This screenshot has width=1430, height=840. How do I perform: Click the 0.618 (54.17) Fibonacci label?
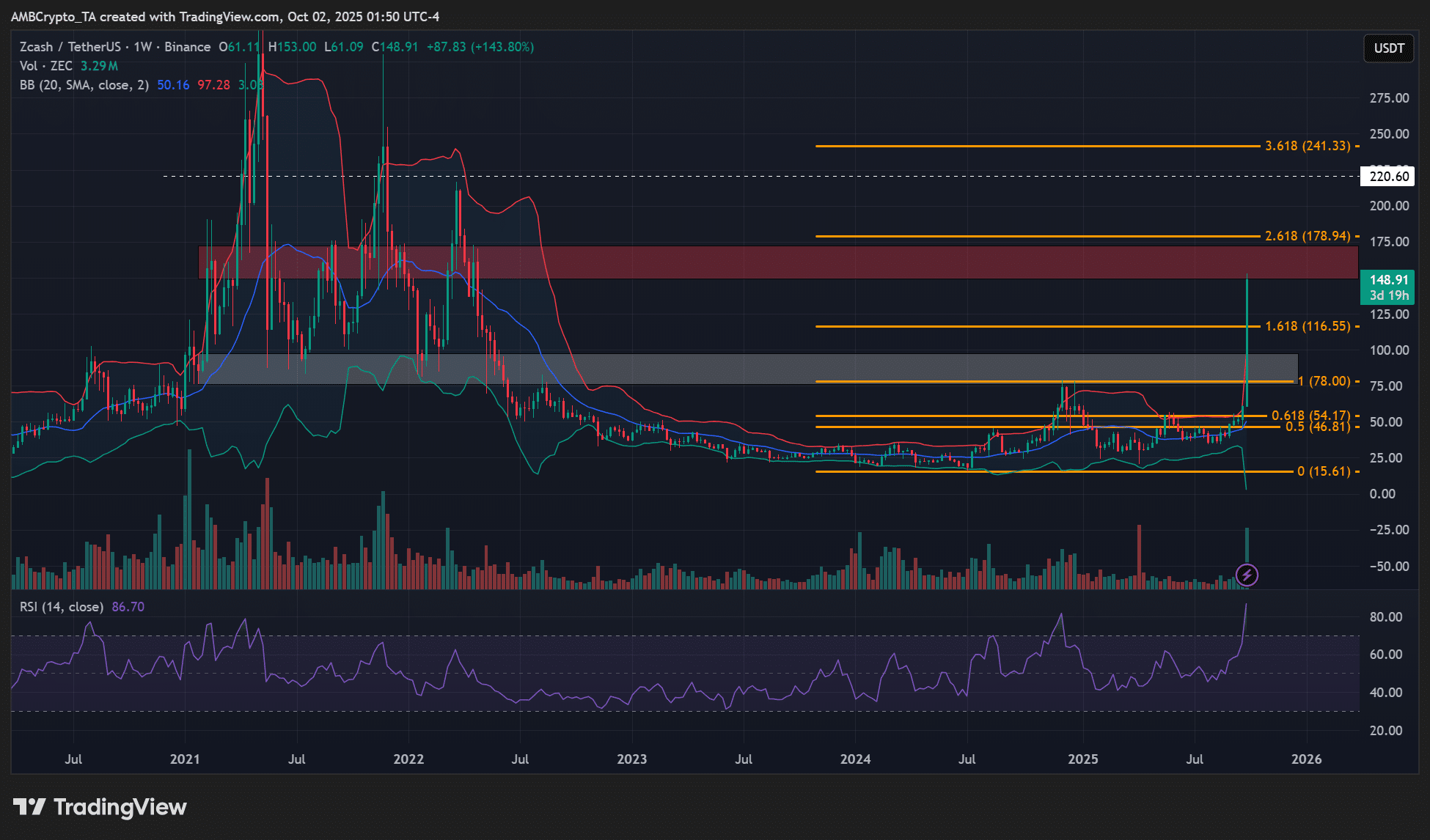coord(1310,416)
